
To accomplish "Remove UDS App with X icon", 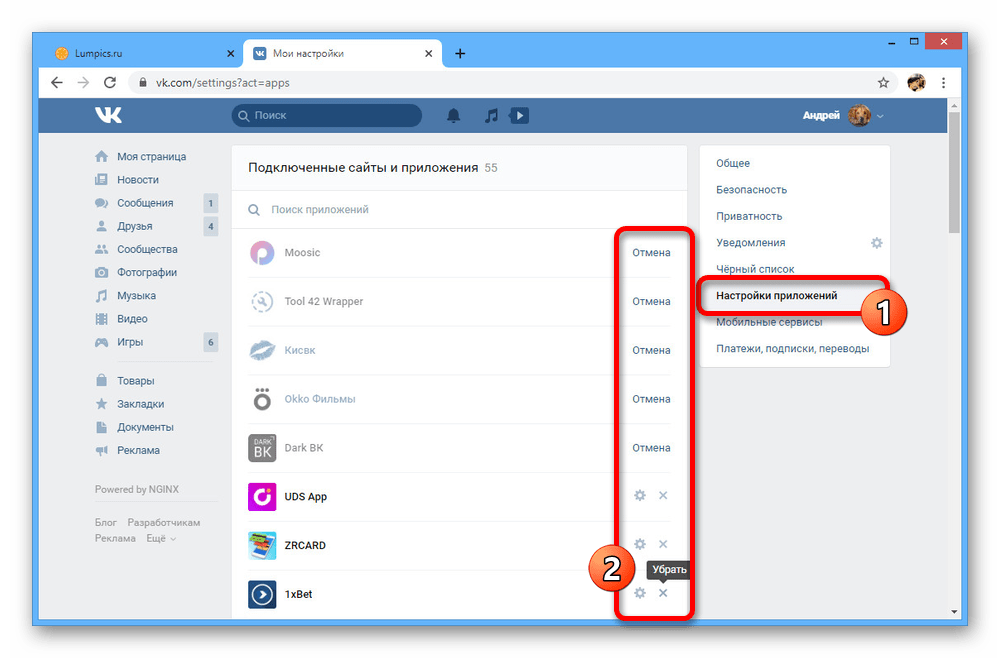I will (x=663, y=495).
